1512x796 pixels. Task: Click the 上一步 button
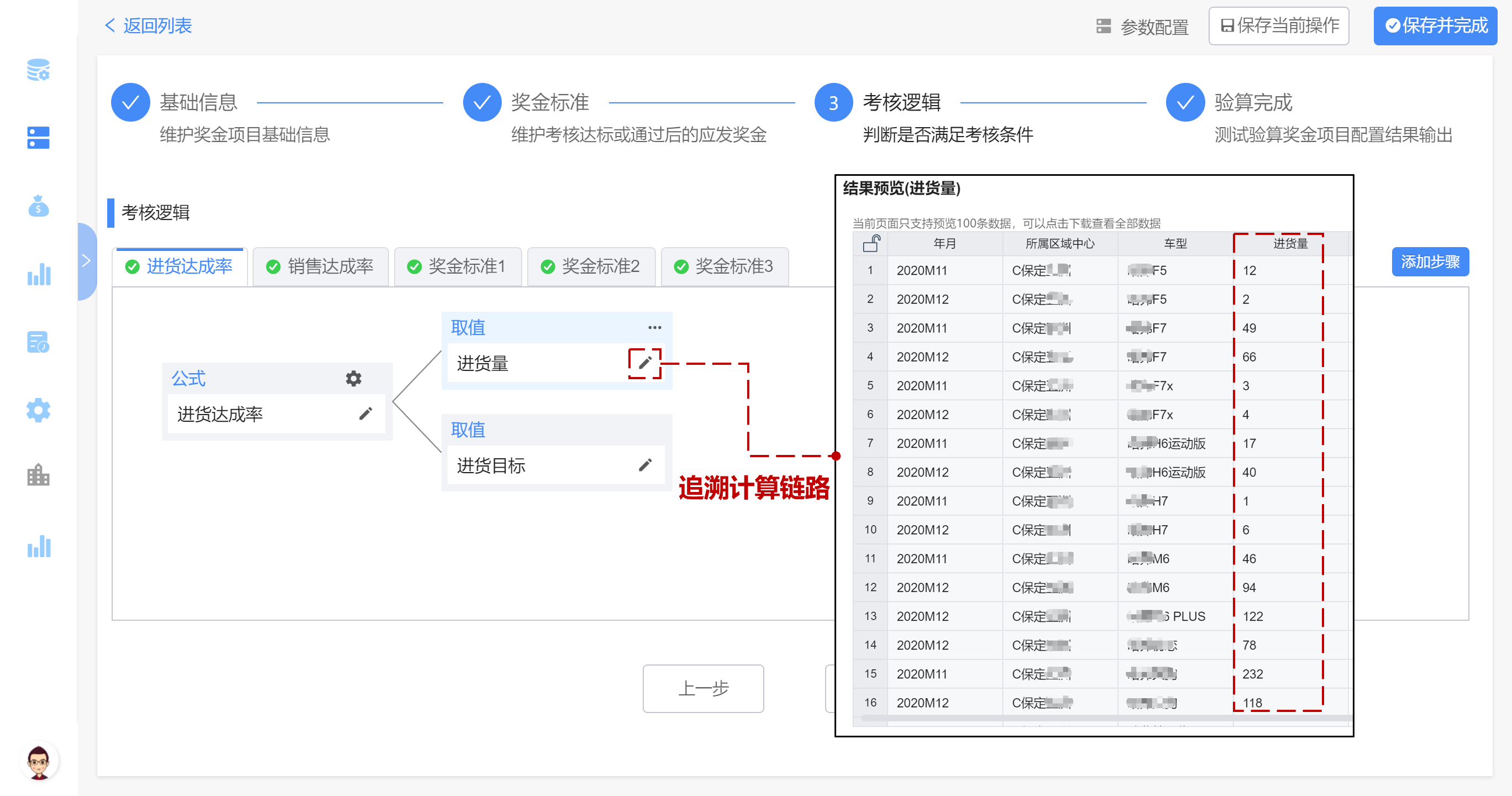click(x=702, y=688)
